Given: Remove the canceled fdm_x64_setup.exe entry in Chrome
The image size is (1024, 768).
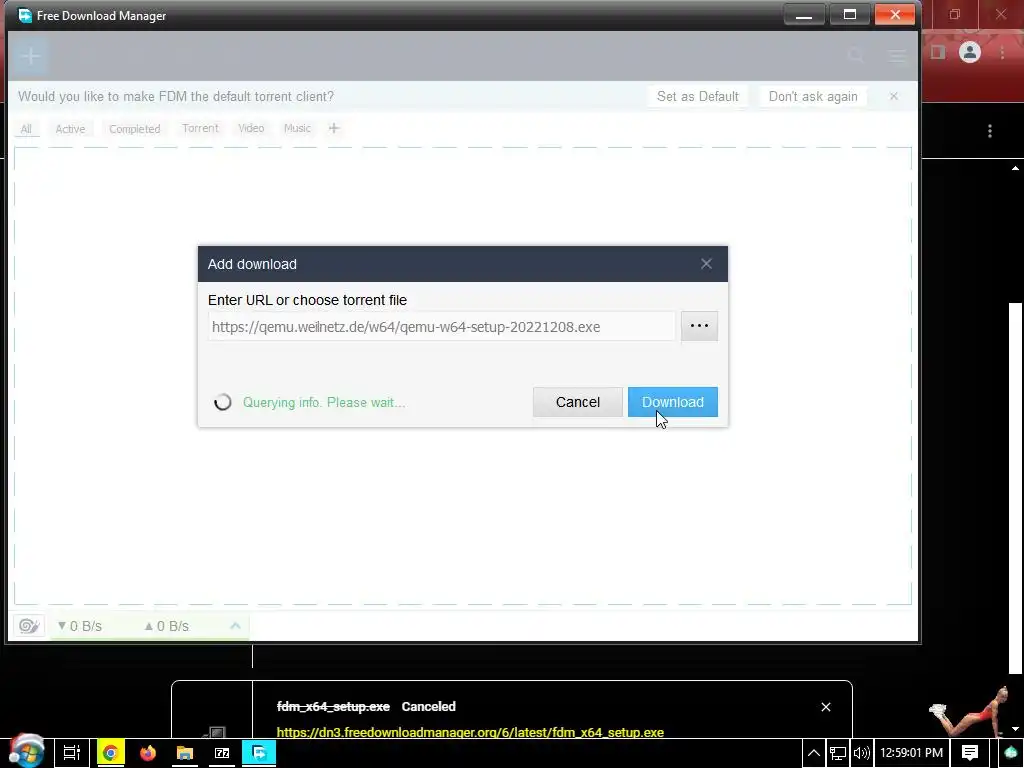Looking at the screenshot, I should pyautogui.click(x=825, y=707).
